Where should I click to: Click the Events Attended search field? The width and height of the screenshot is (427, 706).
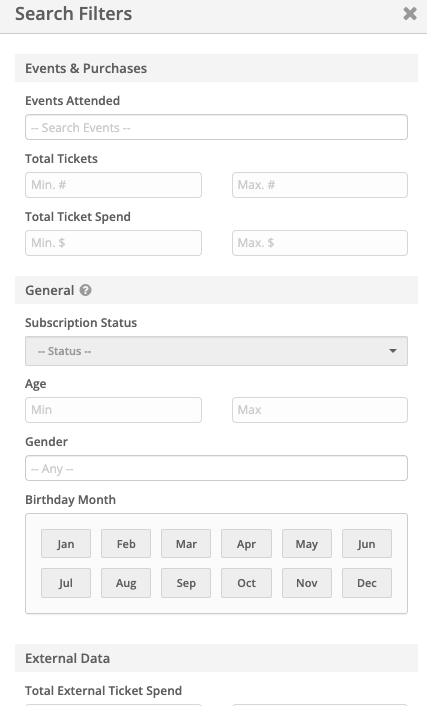point(216,127)
